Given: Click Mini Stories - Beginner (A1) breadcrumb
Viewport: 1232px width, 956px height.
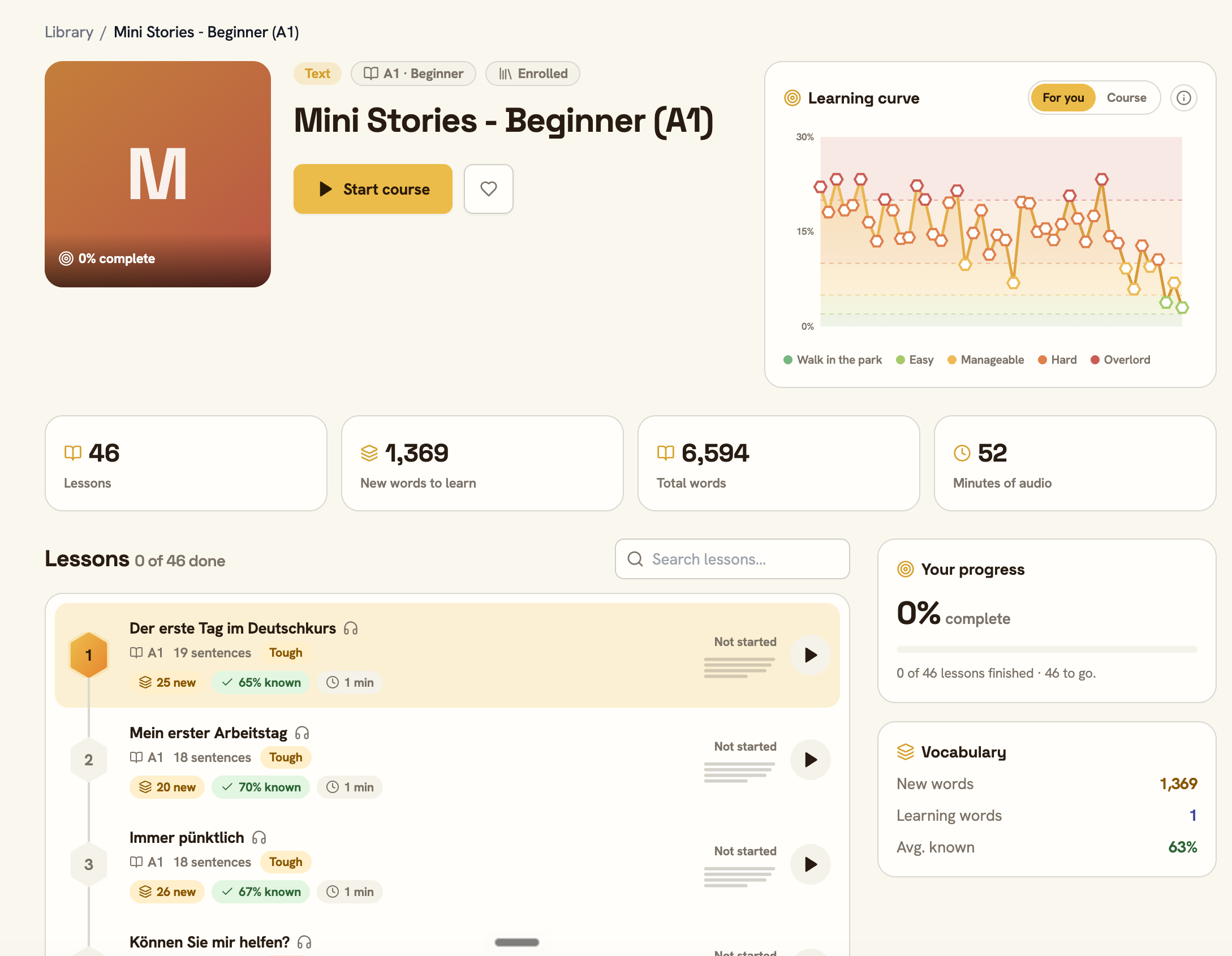Looking at the screenshot, I should point(206,32).
